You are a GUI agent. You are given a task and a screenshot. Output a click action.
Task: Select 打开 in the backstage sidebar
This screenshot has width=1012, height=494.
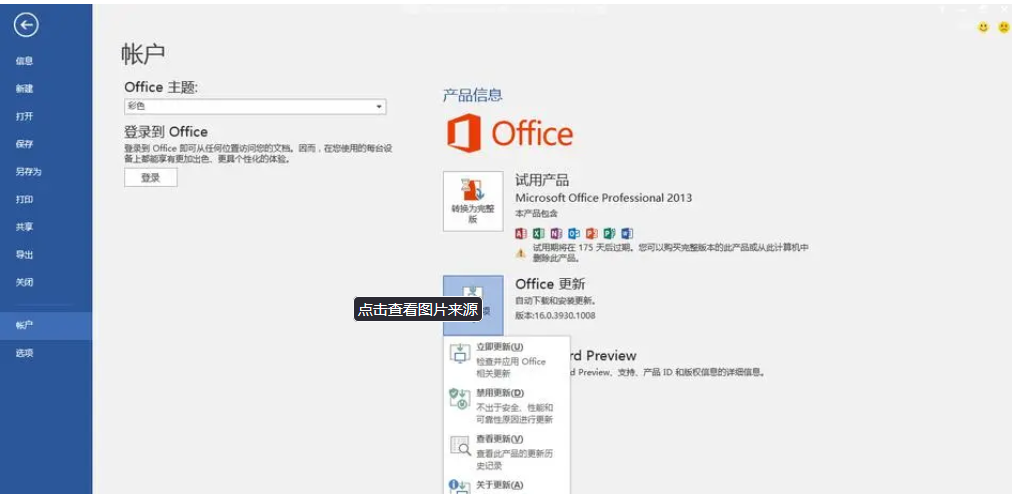25,117
